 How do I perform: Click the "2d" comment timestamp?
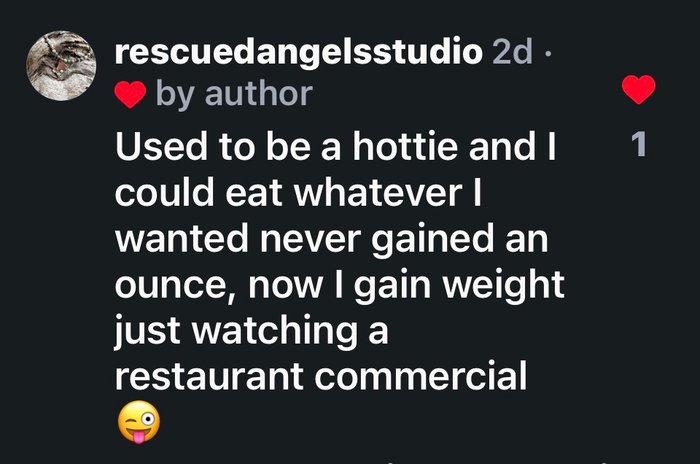click(x=512, y=53)
